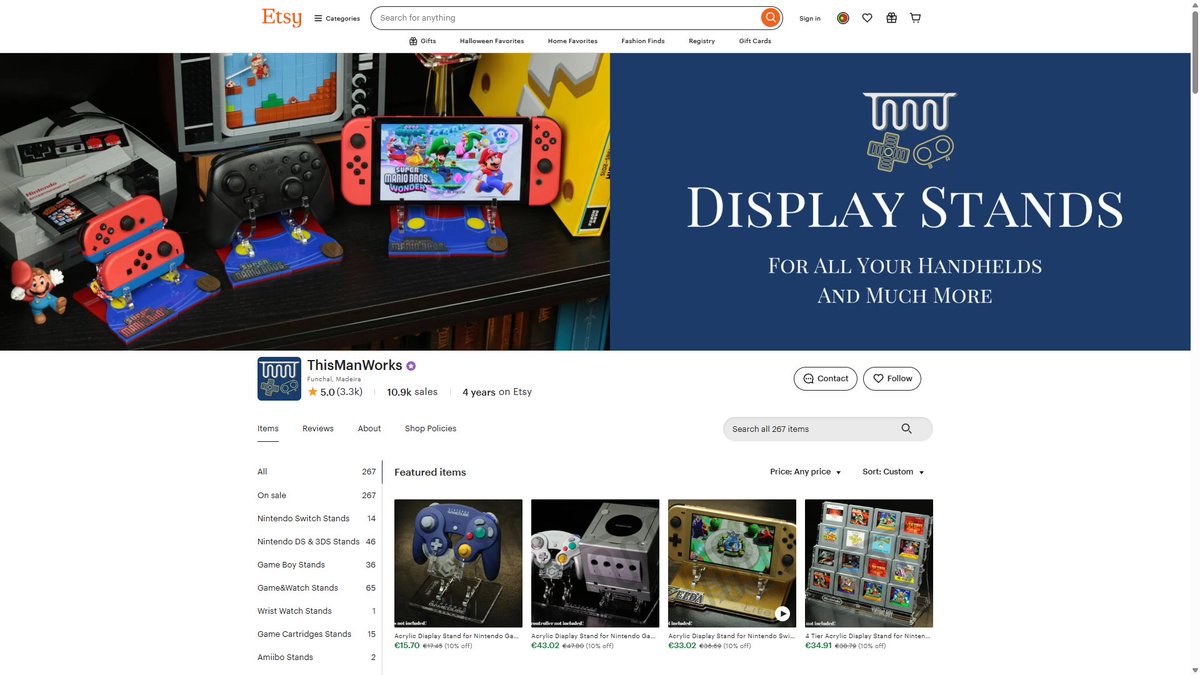Image resolution: width=1200 pixels, height=675 pixels.
Task: Open Registry navigation link
Action: tap(702, 41)
